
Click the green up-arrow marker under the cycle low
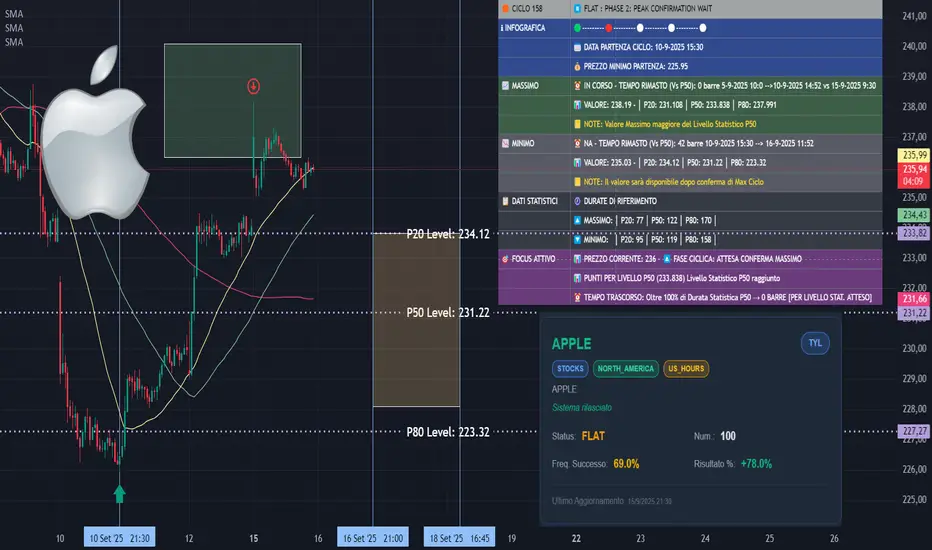pyautogui.click(x=119, y=494)
